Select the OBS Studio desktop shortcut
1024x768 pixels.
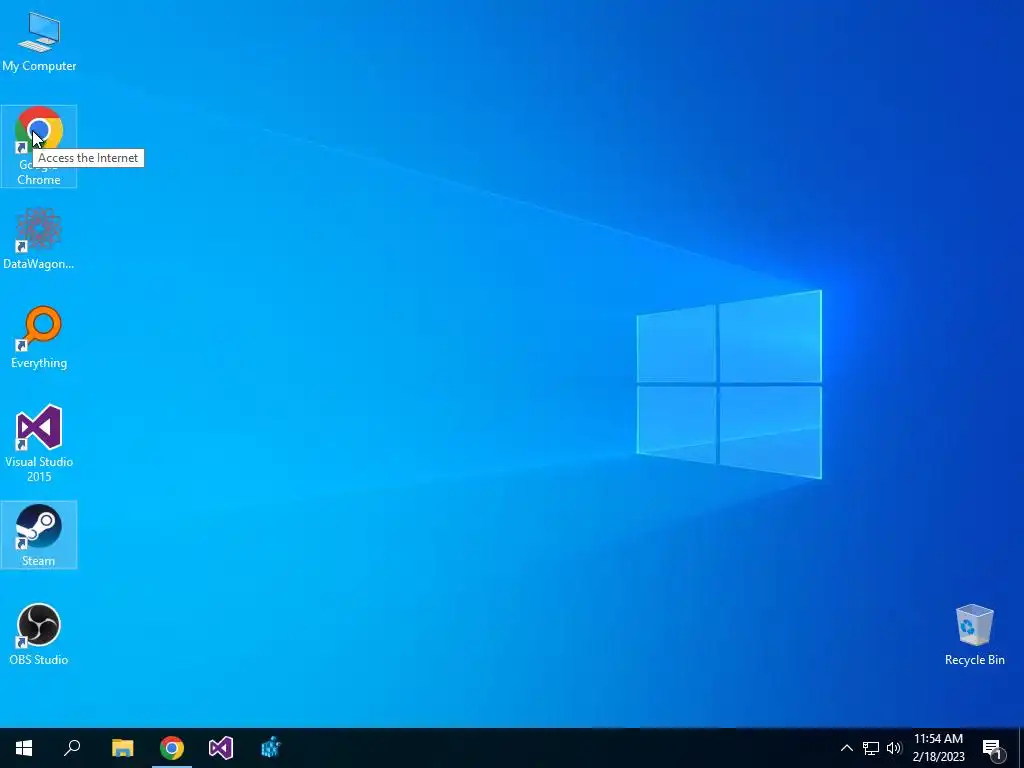tap(39, 634)
